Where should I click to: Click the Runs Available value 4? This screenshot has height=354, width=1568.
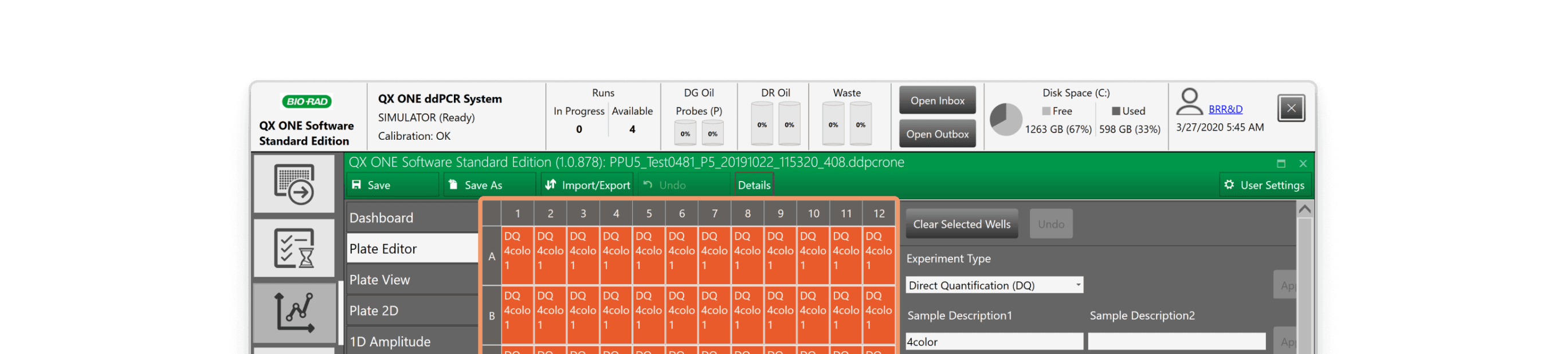[x=632, y=129]
